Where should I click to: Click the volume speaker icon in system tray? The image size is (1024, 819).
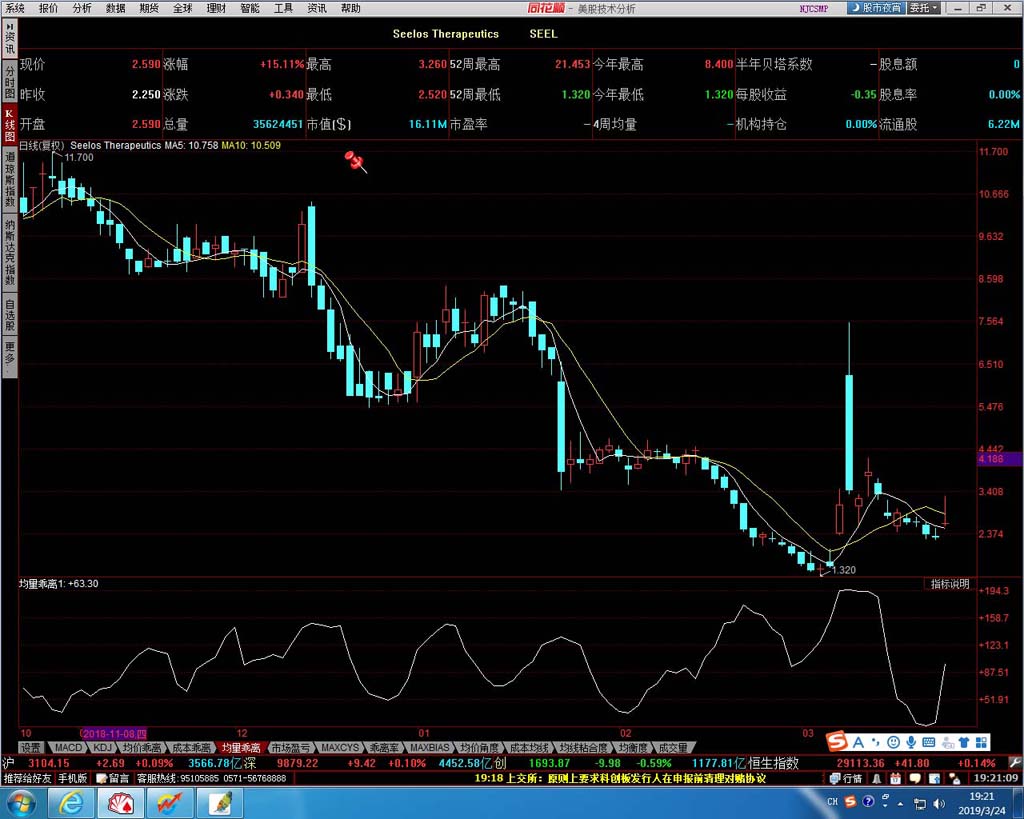click(939, 803)
